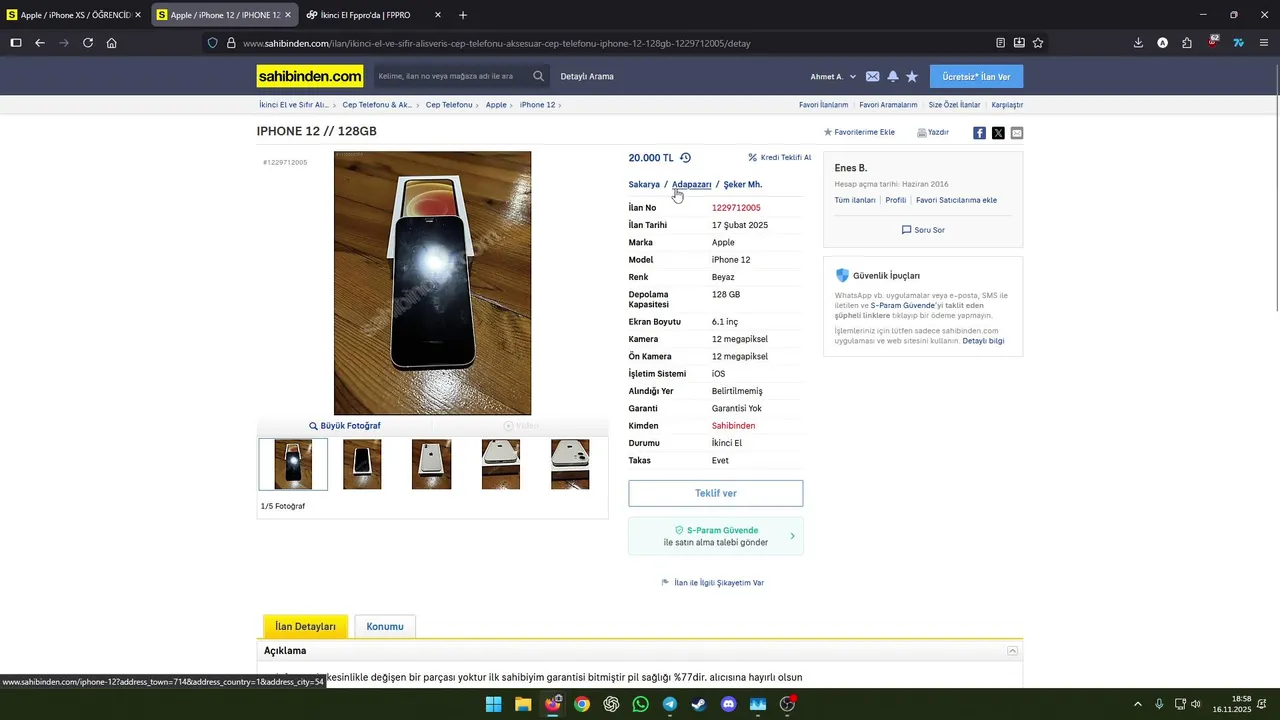Open S-Param Güvende purchase request arrow
Screen dimensions: 1280x720
click(x=792, y=536)
